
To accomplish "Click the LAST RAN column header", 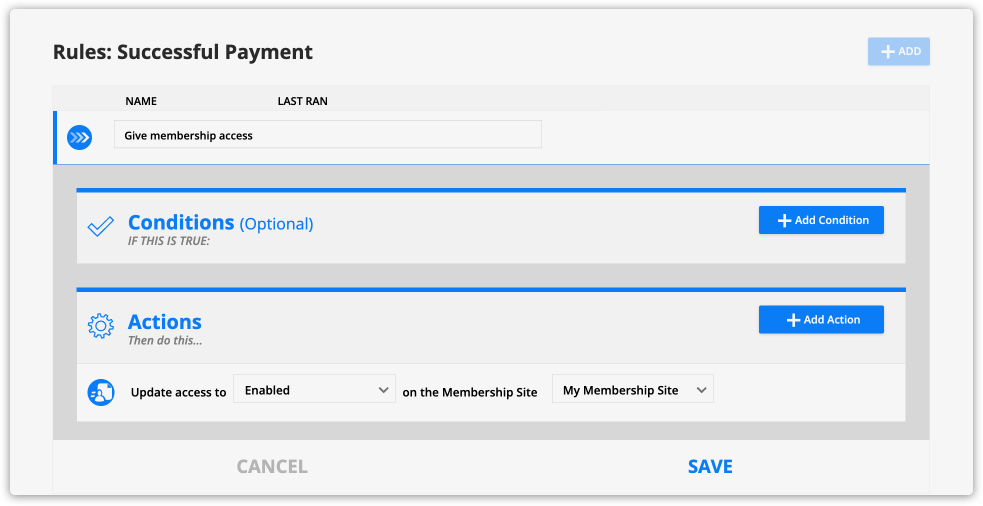I will (302, 101).
